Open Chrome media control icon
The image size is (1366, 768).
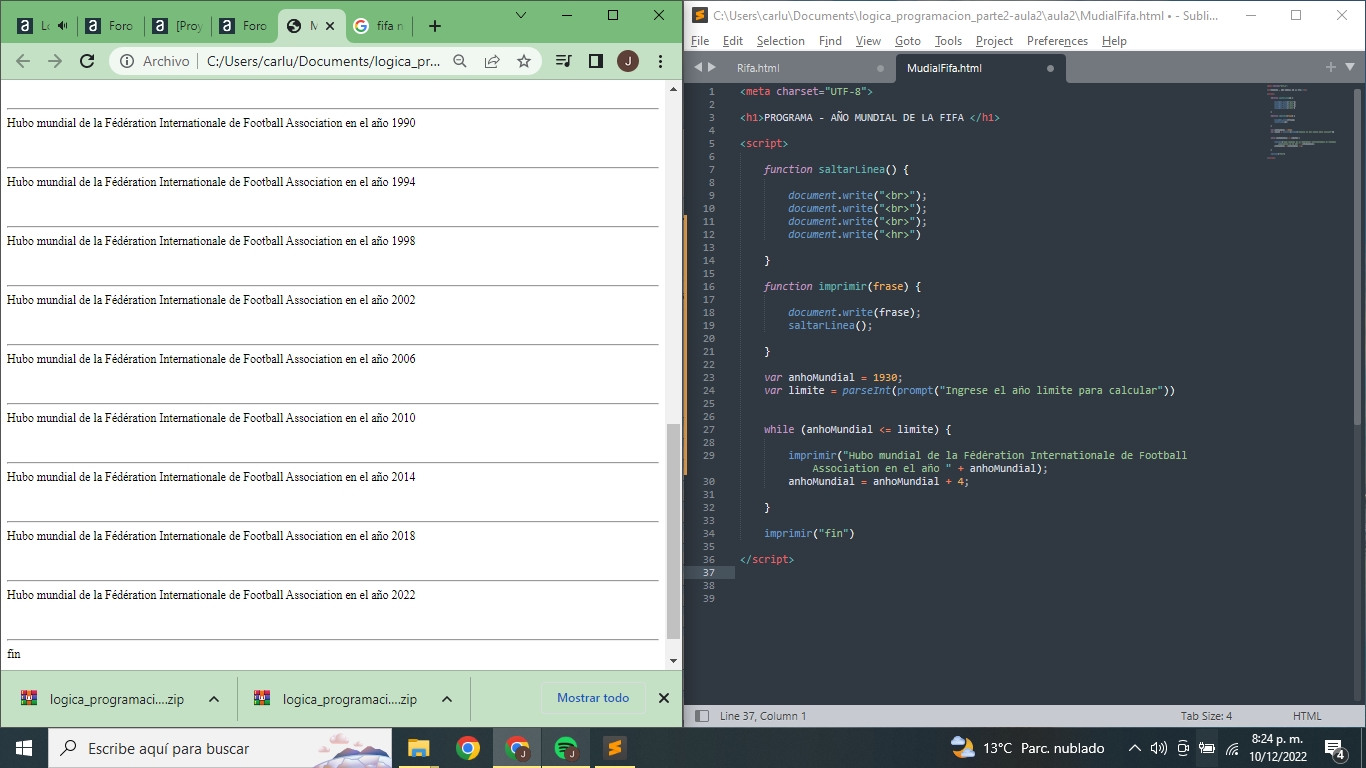tap(564, 61)
